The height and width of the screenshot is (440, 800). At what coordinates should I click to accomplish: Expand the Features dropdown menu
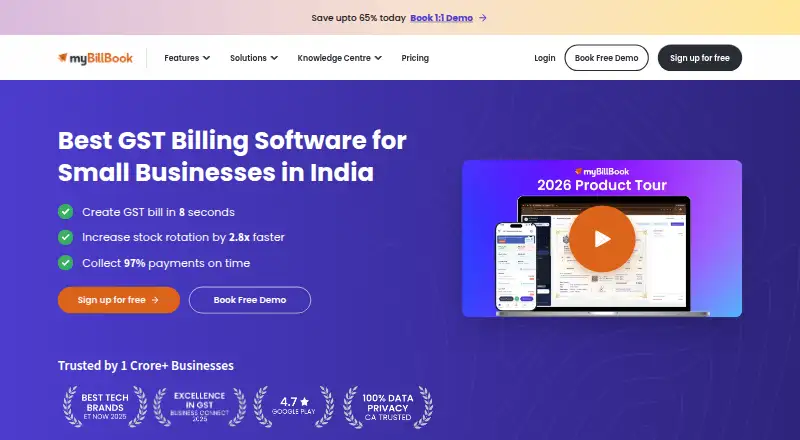pos(187,58)
